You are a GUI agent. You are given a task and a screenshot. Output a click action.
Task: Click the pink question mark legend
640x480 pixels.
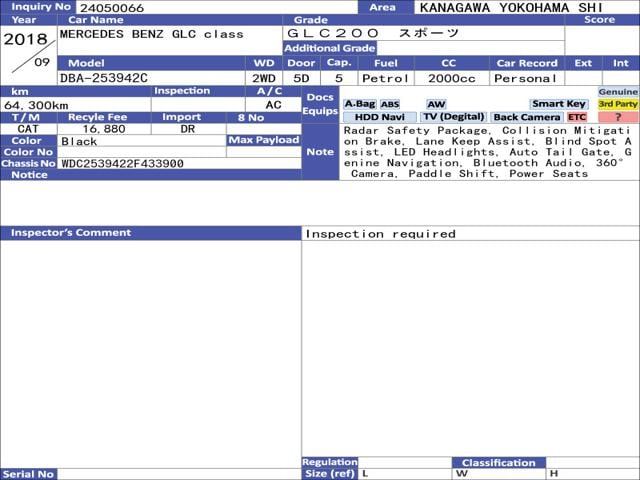[x=618, y=117]
